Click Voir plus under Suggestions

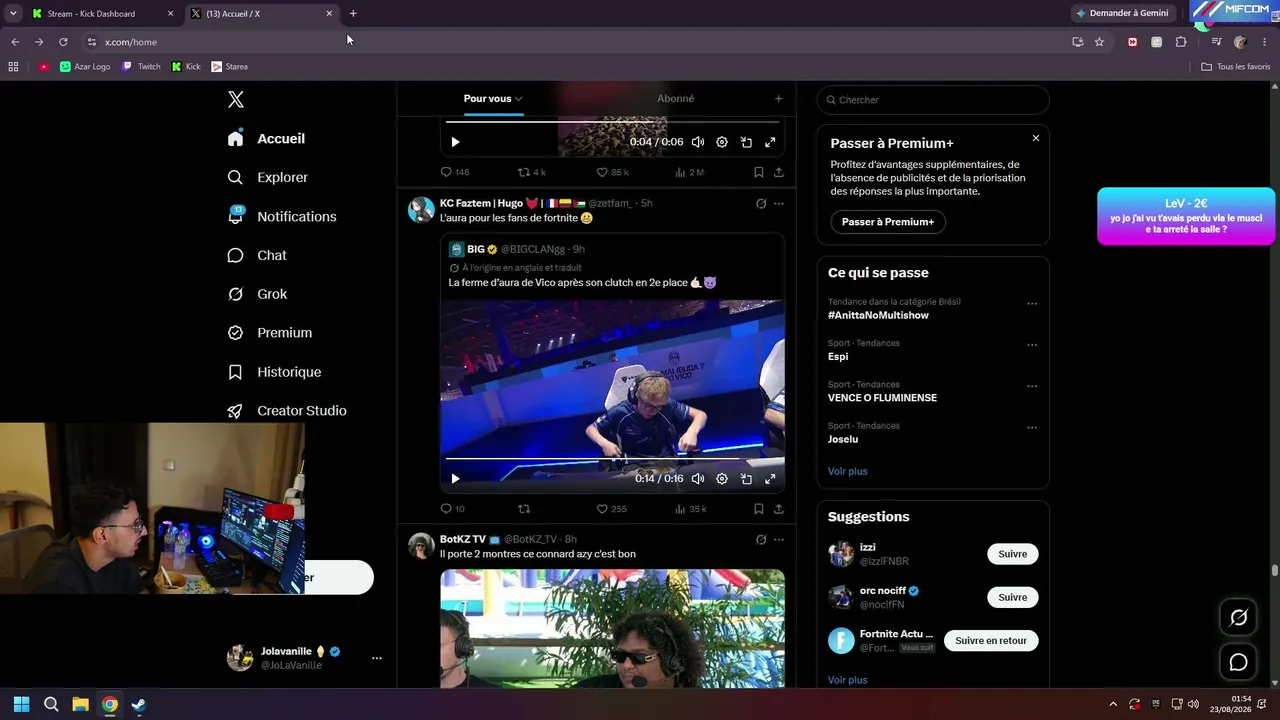coord(848,680)
